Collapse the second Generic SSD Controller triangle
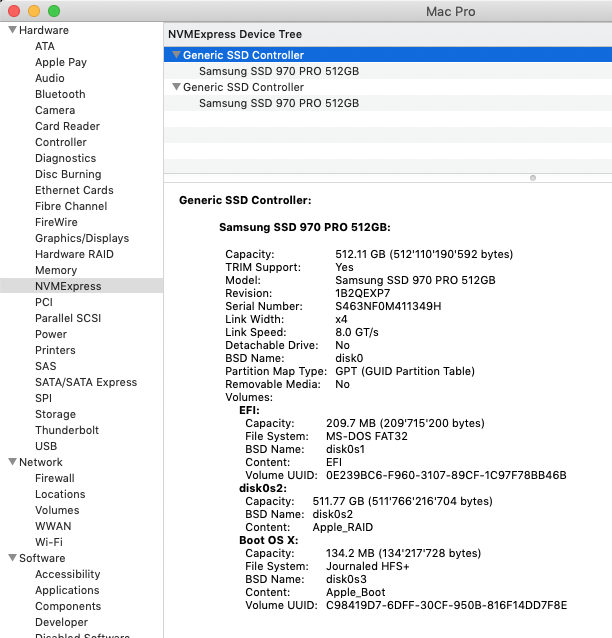This screenshot has height=638, width=612. [176, 87]
